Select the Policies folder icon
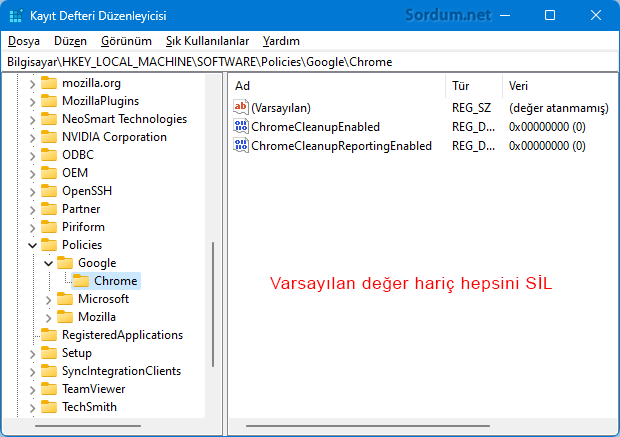 [x=49, y=245]
